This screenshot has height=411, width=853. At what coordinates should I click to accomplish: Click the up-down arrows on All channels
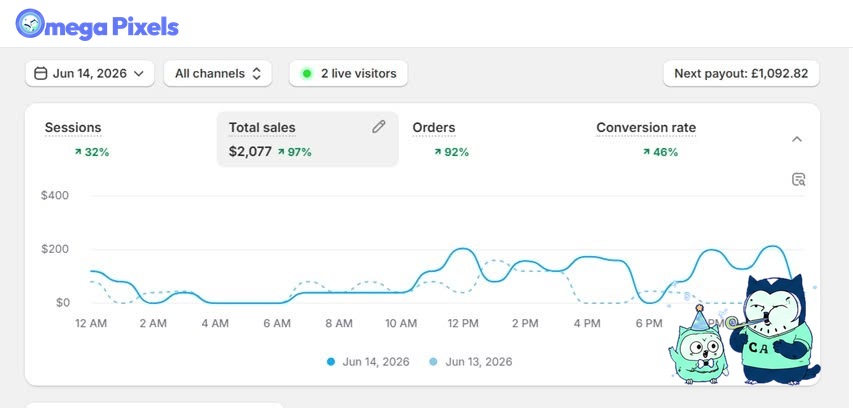pyautogui.click(x=257, y=73)
